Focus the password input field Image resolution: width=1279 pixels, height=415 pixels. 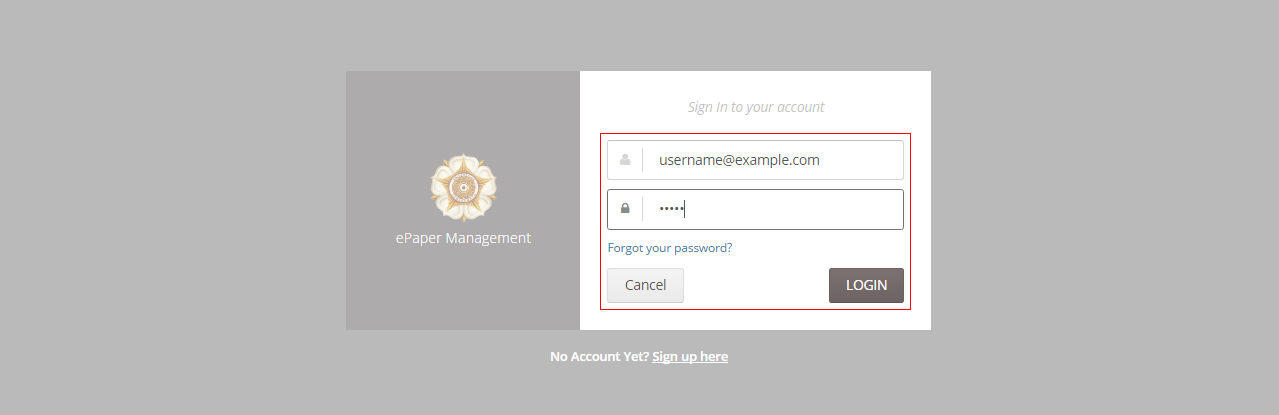pos(780,209)
